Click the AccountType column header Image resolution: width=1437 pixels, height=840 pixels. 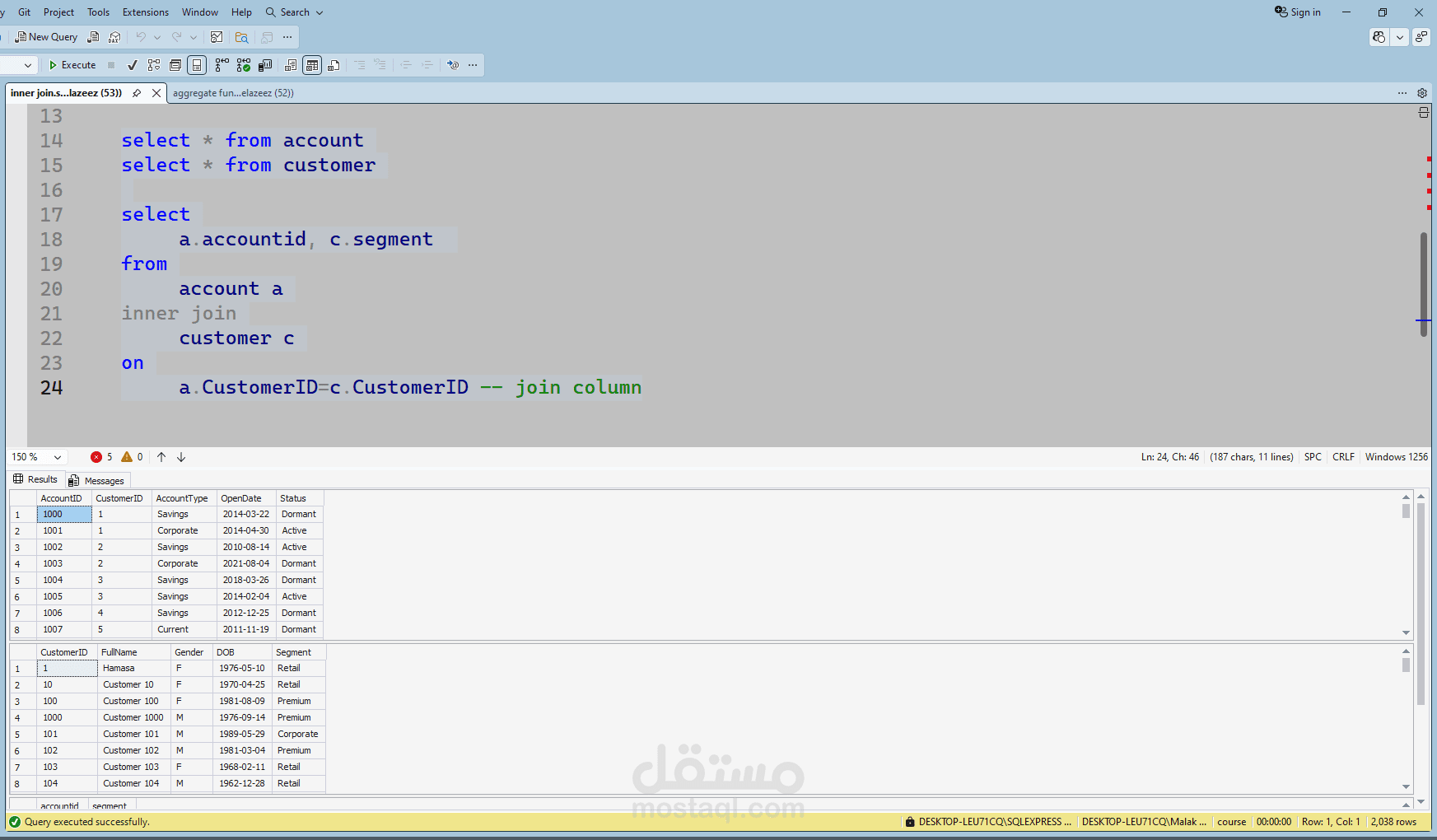coord(184,498)
